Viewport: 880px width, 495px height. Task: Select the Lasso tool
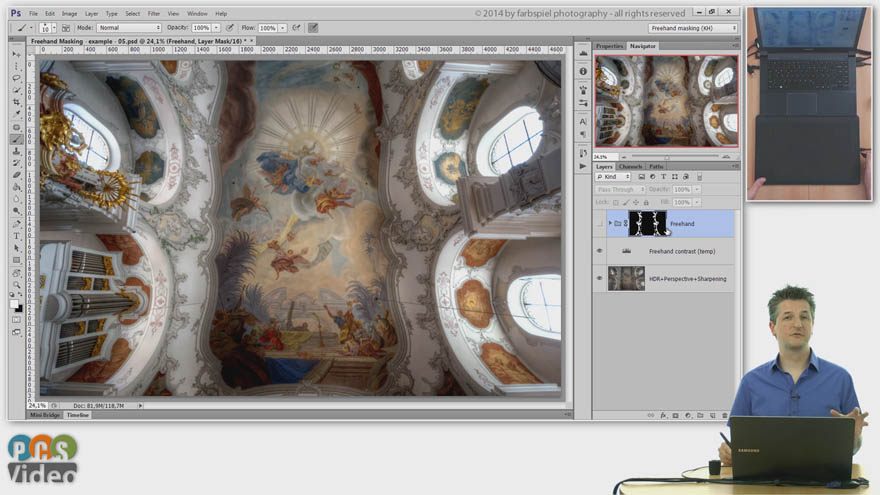point(16,78)
